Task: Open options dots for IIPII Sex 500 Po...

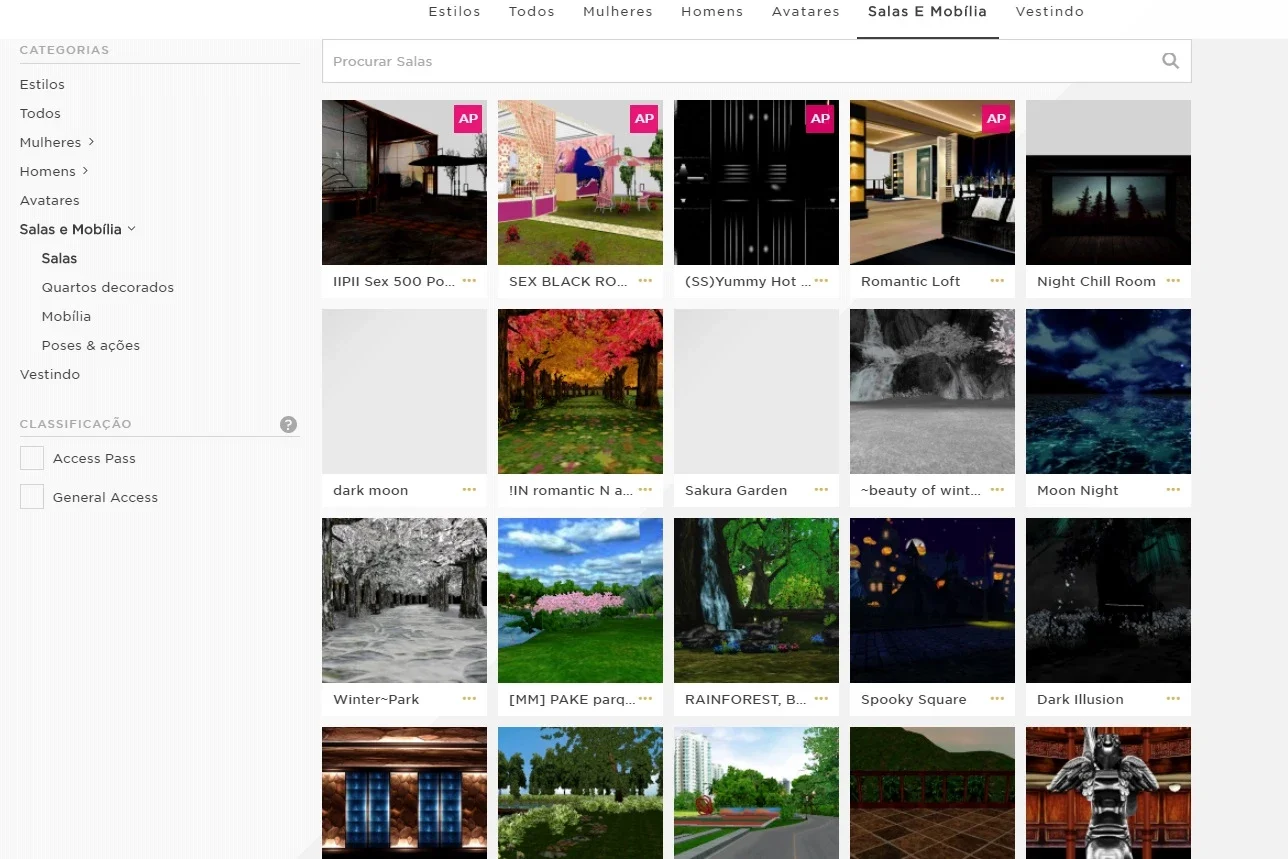Action: tap(469, 281)
